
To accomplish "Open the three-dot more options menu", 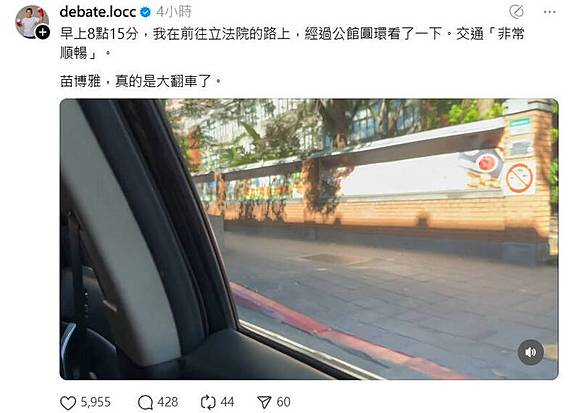I will click(x=550, y=12).
